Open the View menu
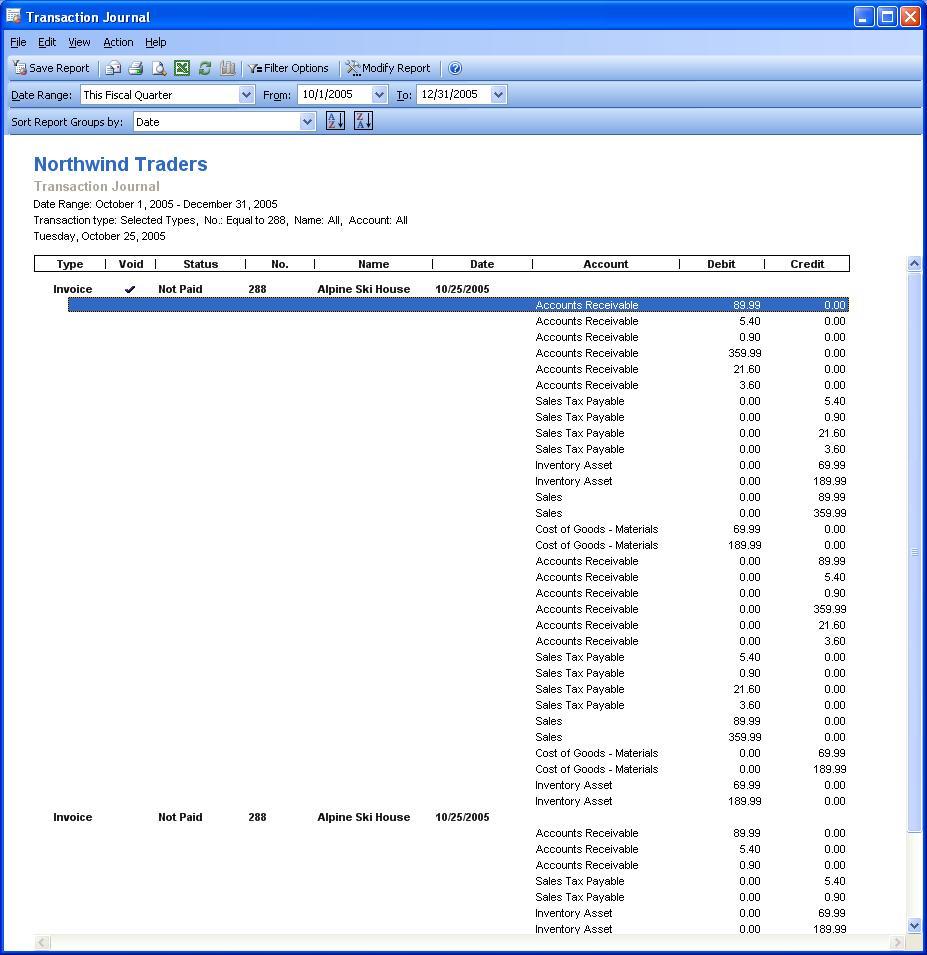Screen dimensions: 927x955 (79, 42)
